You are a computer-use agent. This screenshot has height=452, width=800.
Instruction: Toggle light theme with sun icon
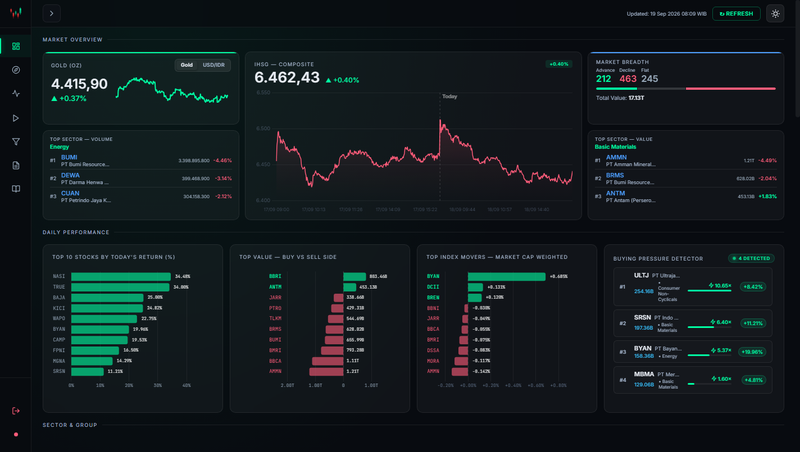pyautogui.click(x=775, y=14)
